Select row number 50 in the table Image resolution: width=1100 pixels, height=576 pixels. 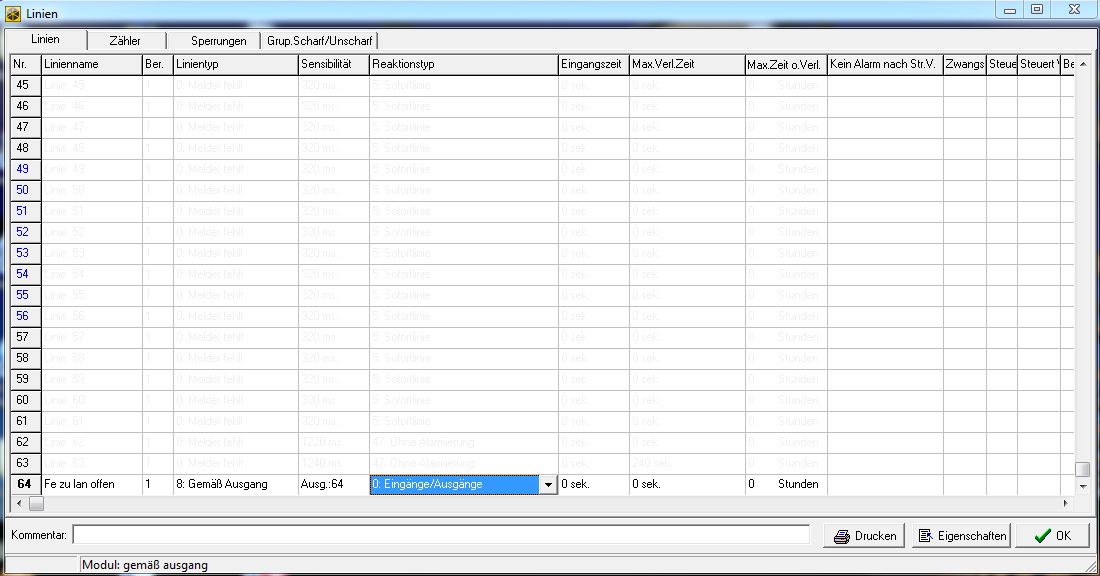pyautogui.click(x=22, y=190)
